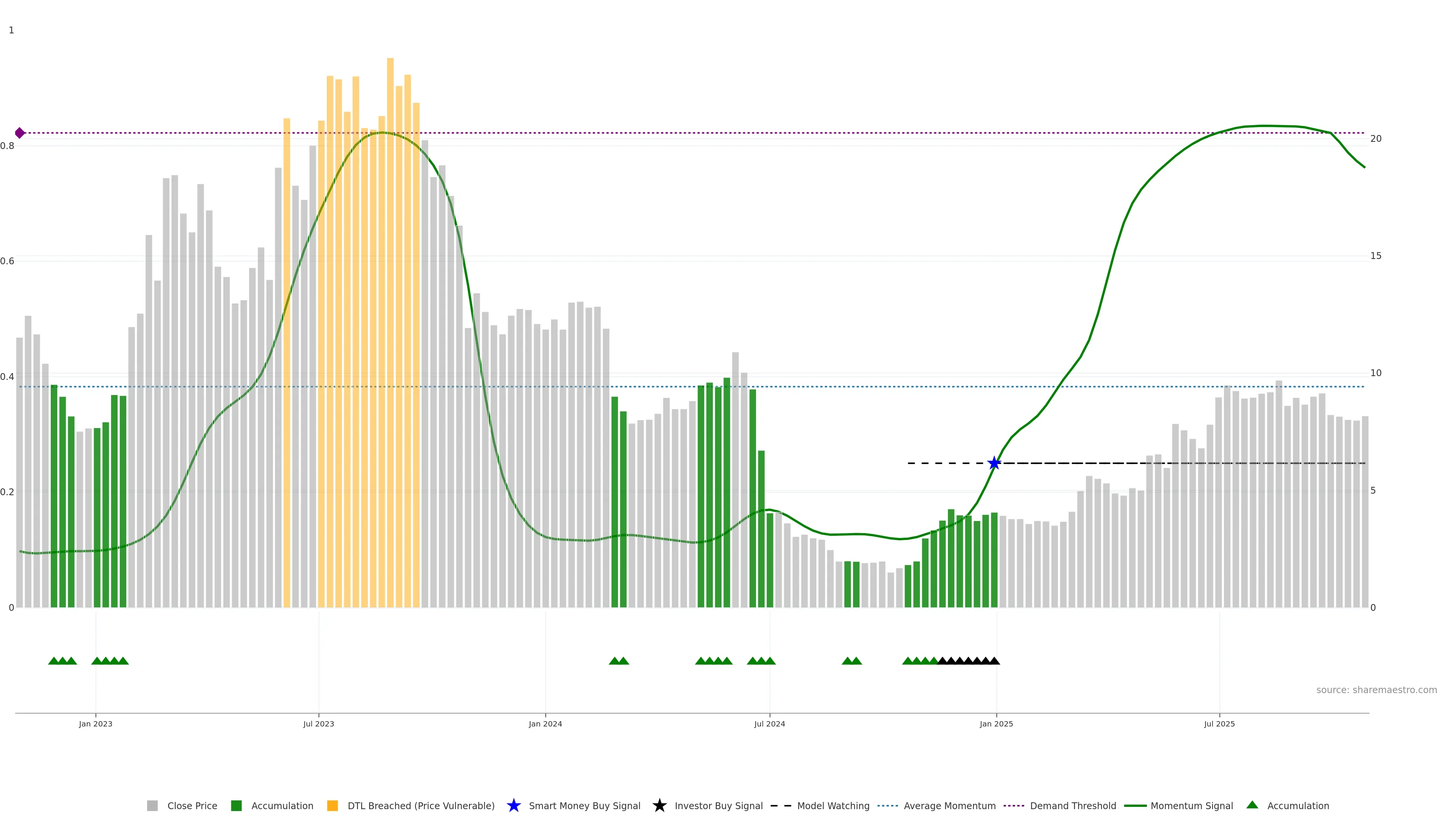1456x819 pixels.
Task: Click the first green accumulation triangle near Jan 2023
Action: tap(54, 661)
